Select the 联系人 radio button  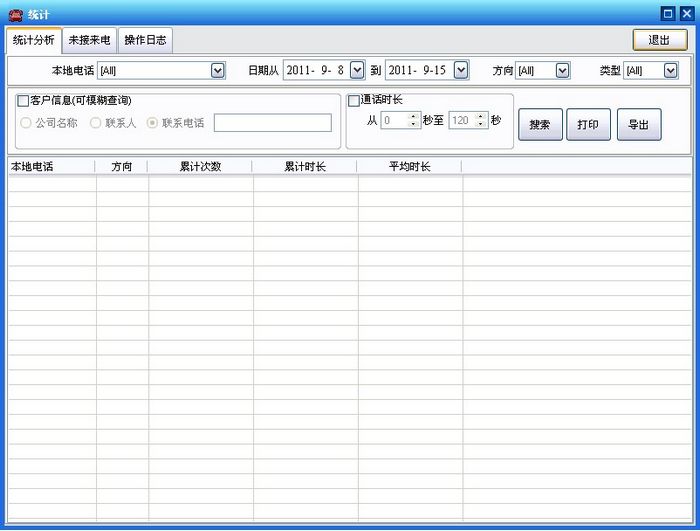pyautogui.click(x=96, y=123)
